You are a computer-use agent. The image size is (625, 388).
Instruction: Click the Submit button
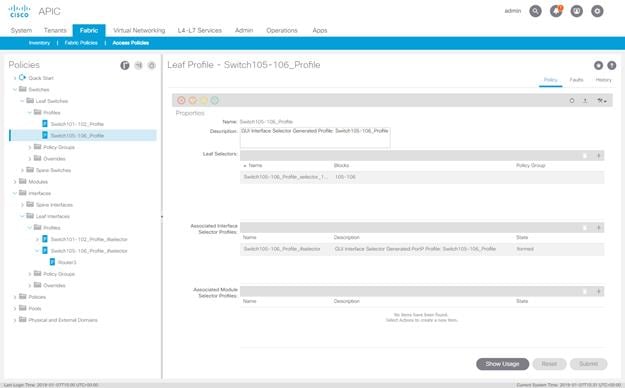pos(588,364)
